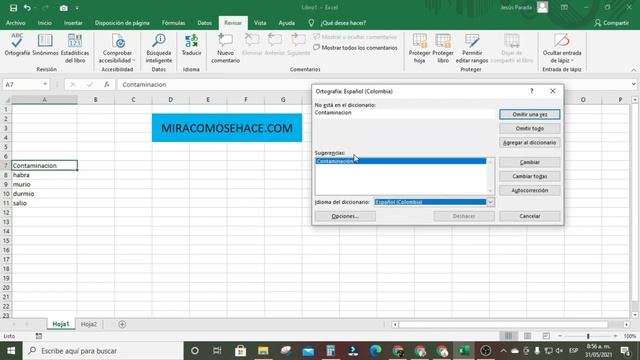Select cell containing habra

(44, 175)
